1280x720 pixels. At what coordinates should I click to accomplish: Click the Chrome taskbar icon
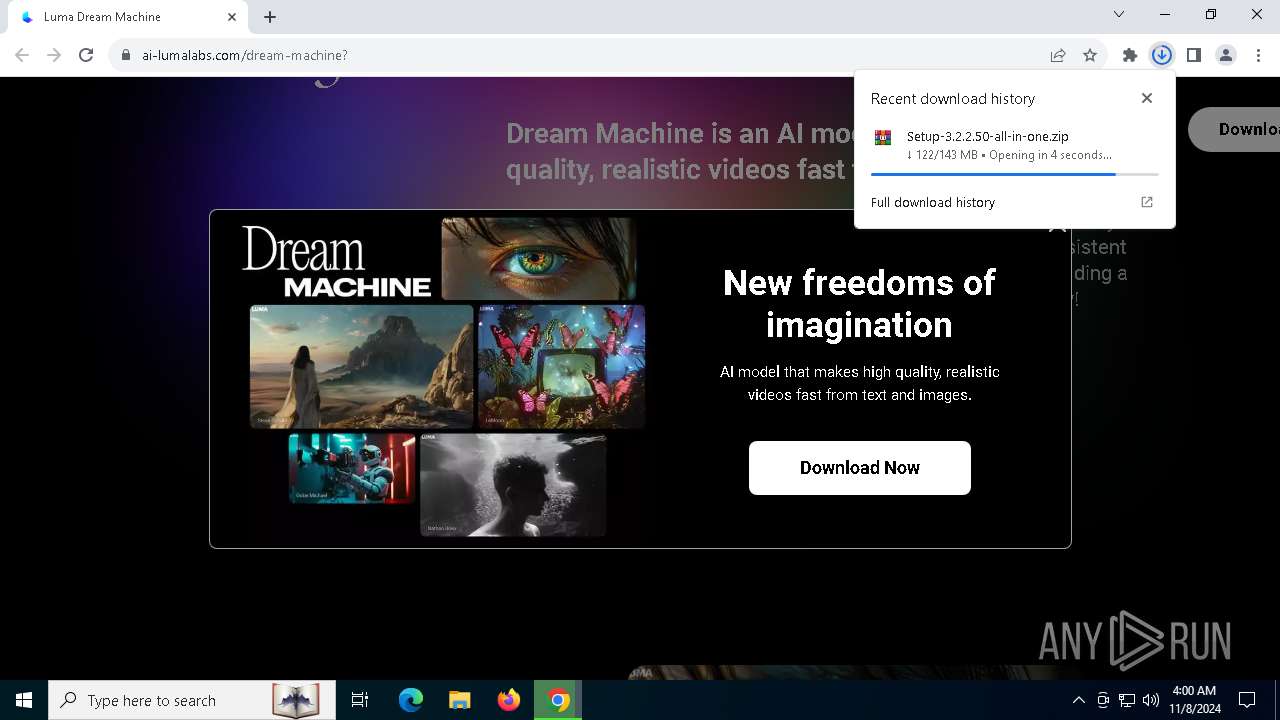pyautogui.click(x=558, y=700)
